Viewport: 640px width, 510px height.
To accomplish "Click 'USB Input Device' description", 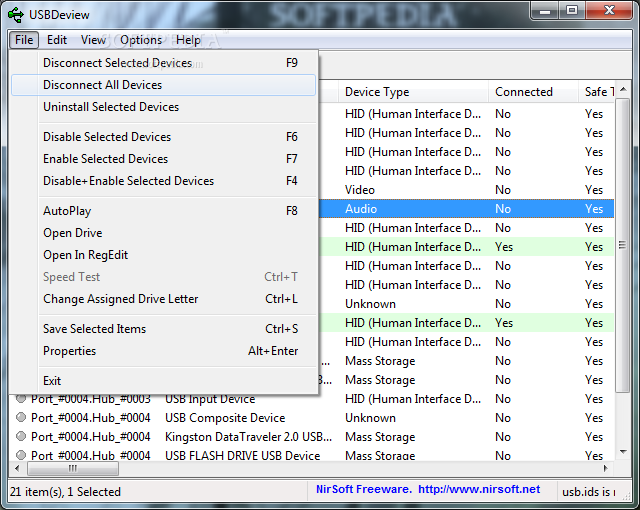I will click(x=210, y=399).
